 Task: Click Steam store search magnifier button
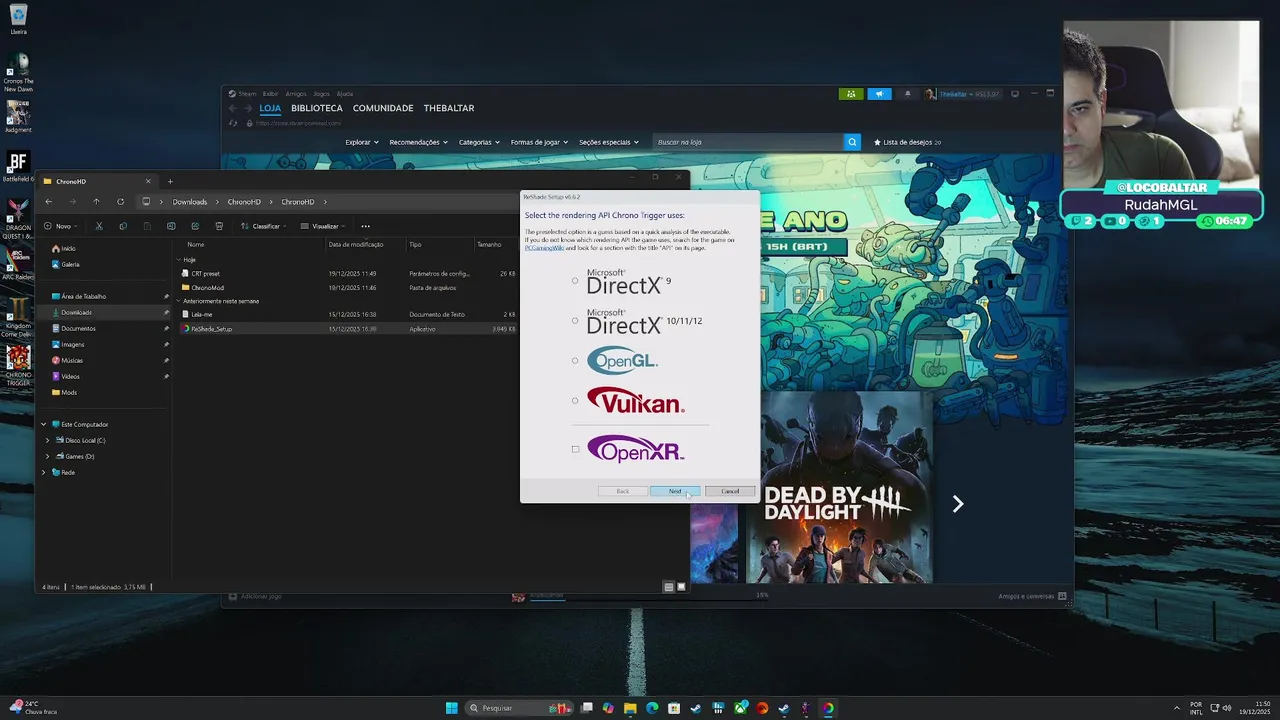pos(852,142)
